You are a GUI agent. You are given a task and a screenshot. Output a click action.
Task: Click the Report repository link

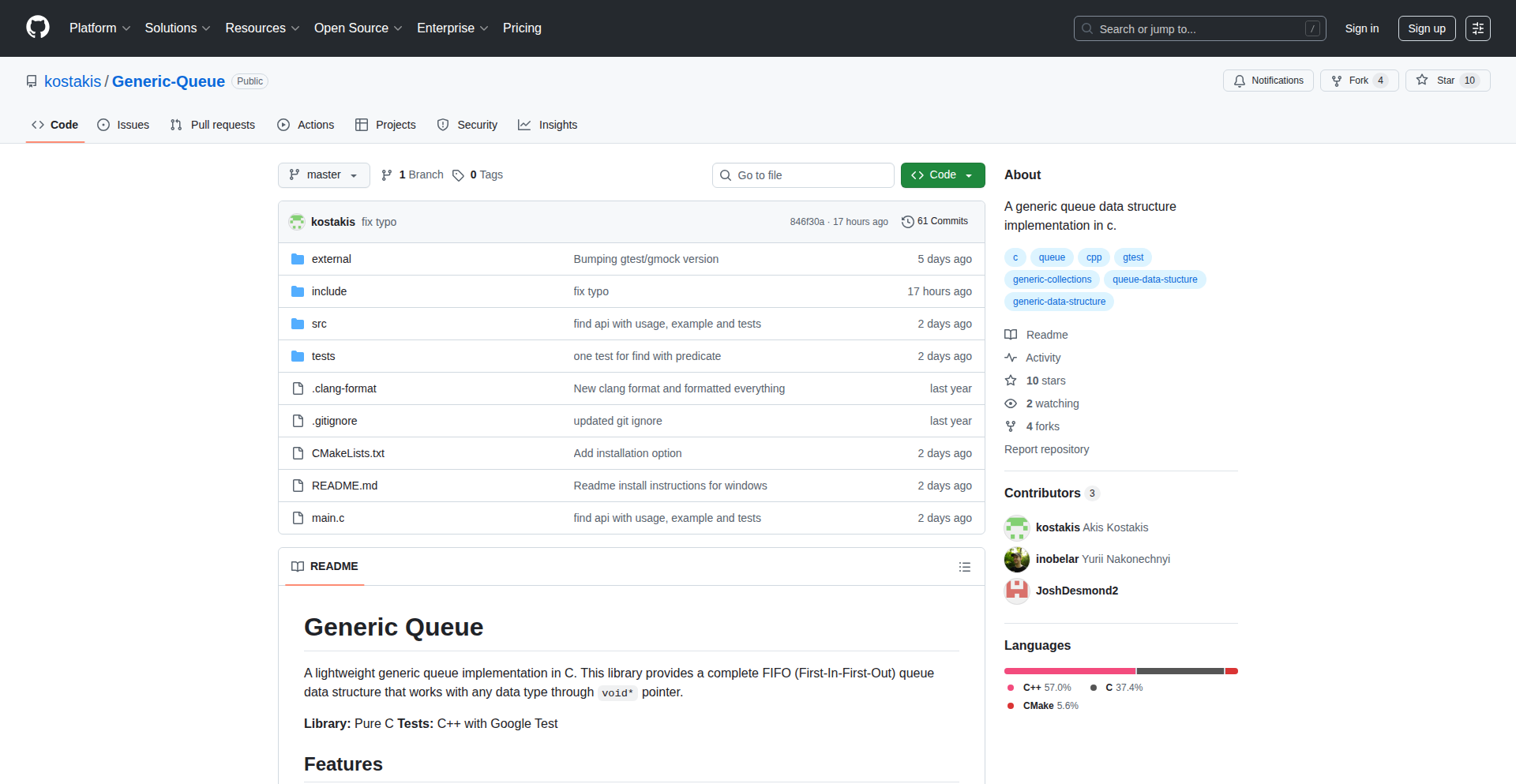(x=1046, y=449)
